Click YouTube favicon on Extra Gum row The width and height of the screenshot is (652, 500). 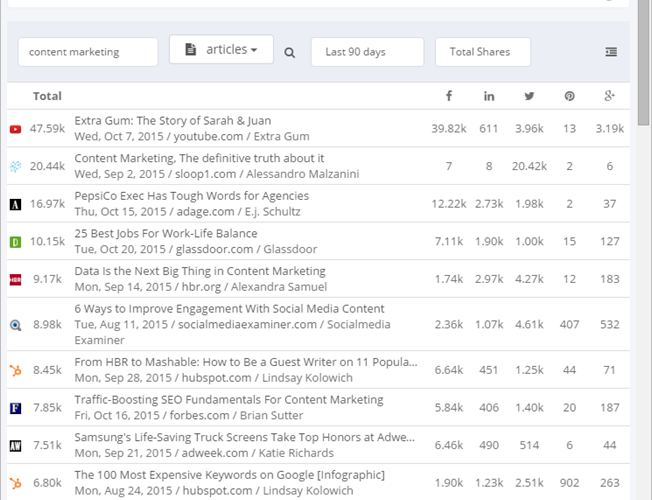[15, 129]
